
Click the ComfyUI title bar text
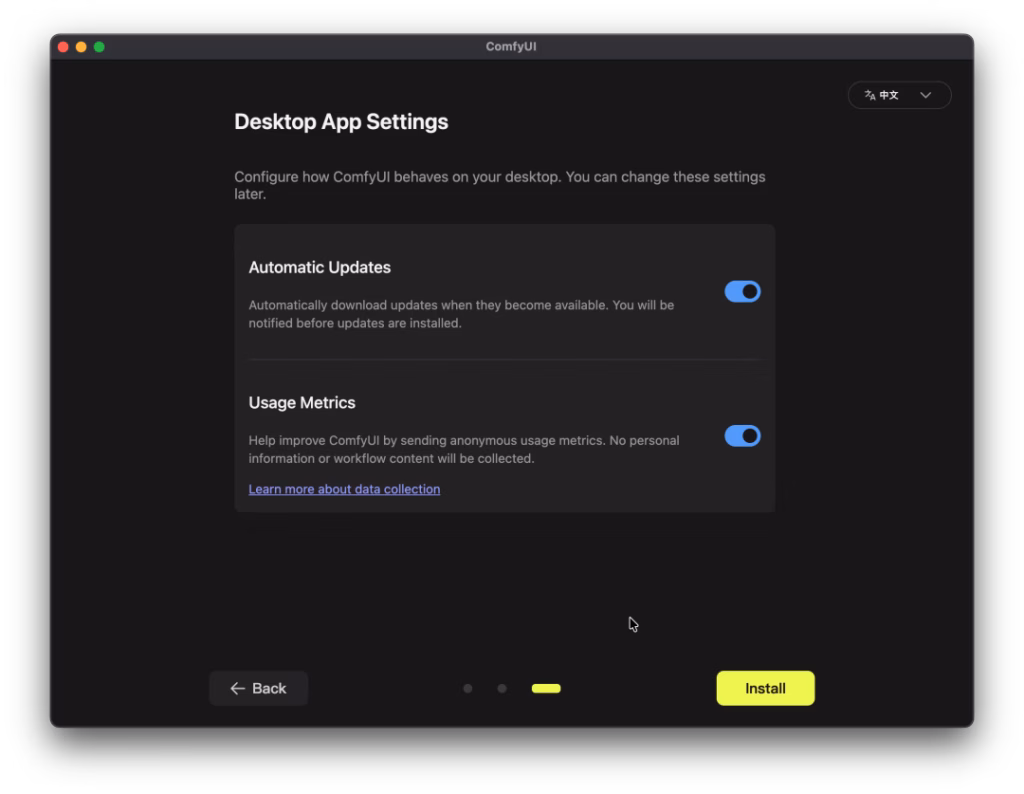(511, 47)
